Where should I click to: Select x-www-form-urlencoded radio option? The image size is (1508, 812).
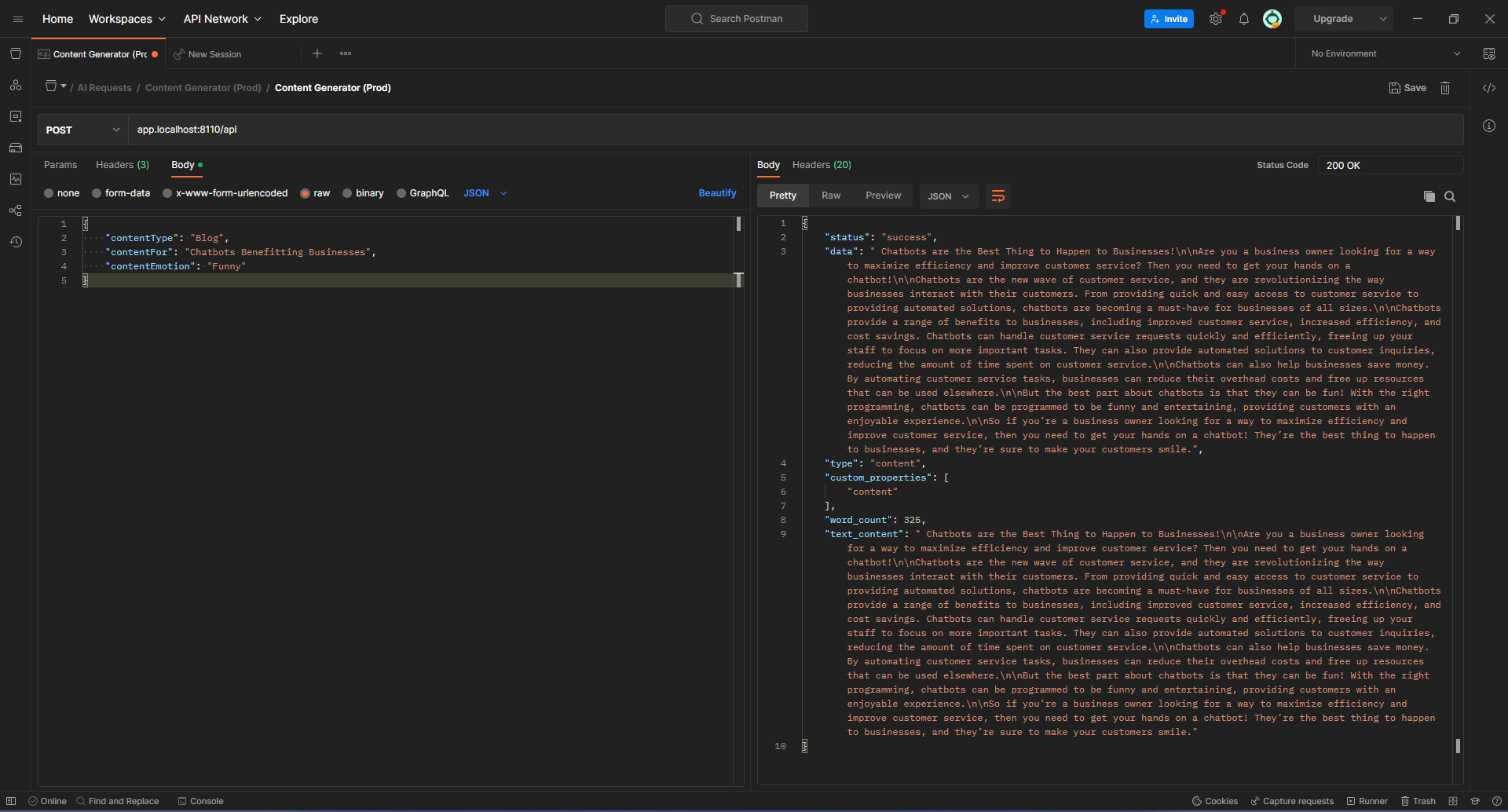pyautogui.click(x=167, y=193)
